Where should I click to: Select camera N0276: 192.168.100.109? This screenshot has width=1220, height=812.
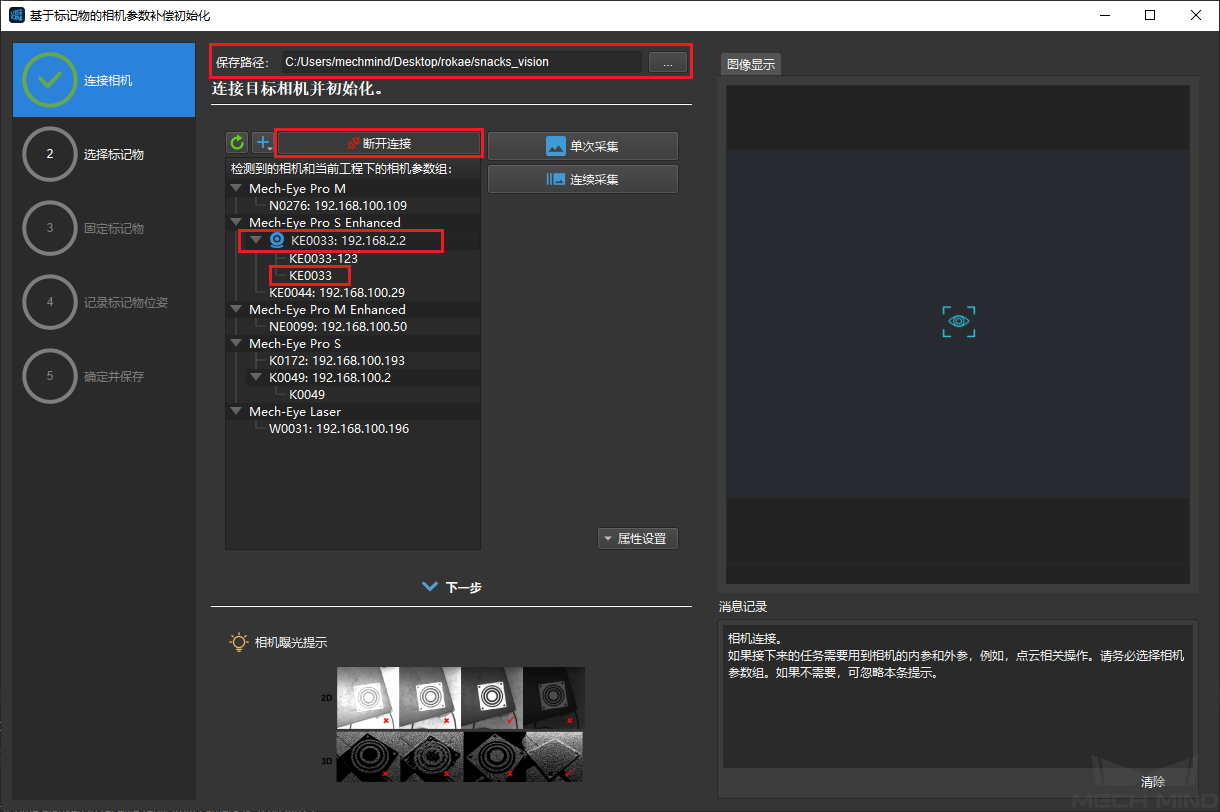[338, 205]
